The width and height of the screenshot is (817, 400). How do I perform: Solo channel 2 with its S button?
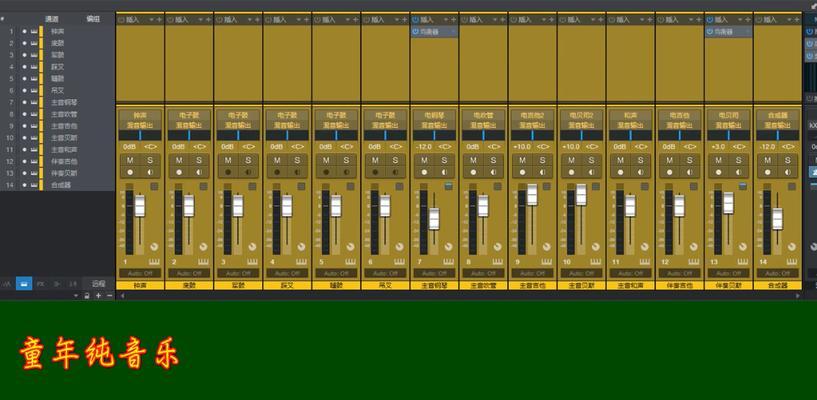coord(199,160)
